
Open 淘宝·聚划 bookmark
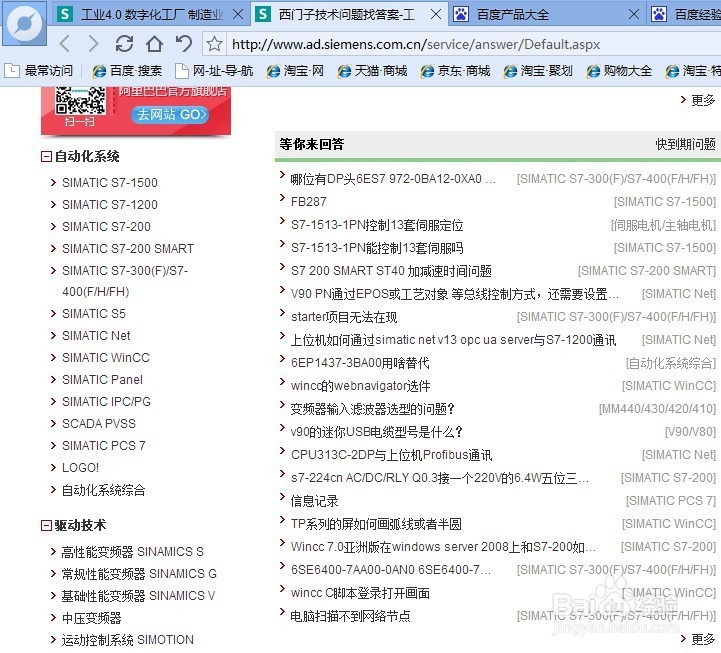538,71
